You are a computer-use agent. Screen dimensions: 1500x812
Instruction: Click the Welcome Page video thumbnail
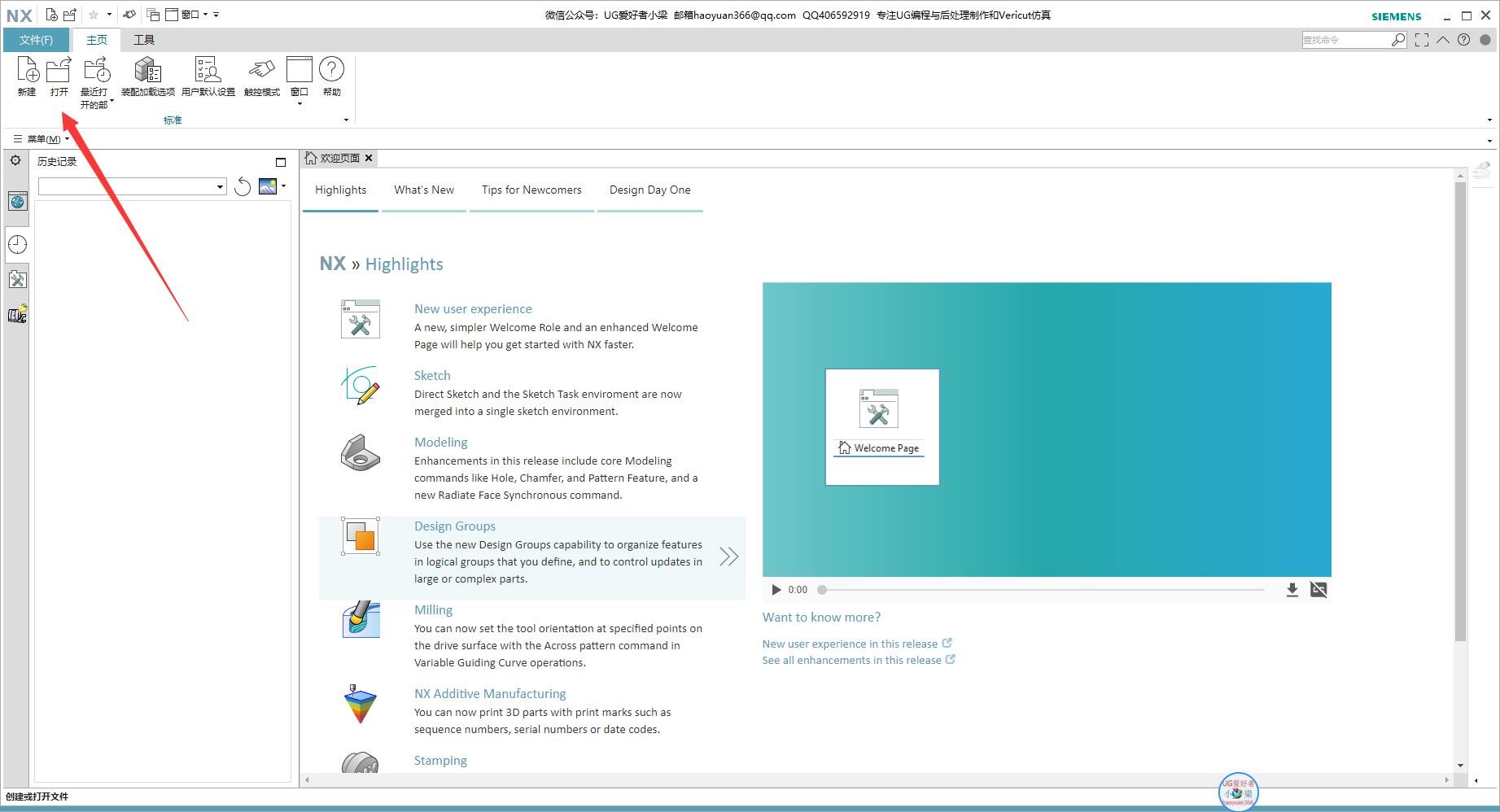coord(882,427)
